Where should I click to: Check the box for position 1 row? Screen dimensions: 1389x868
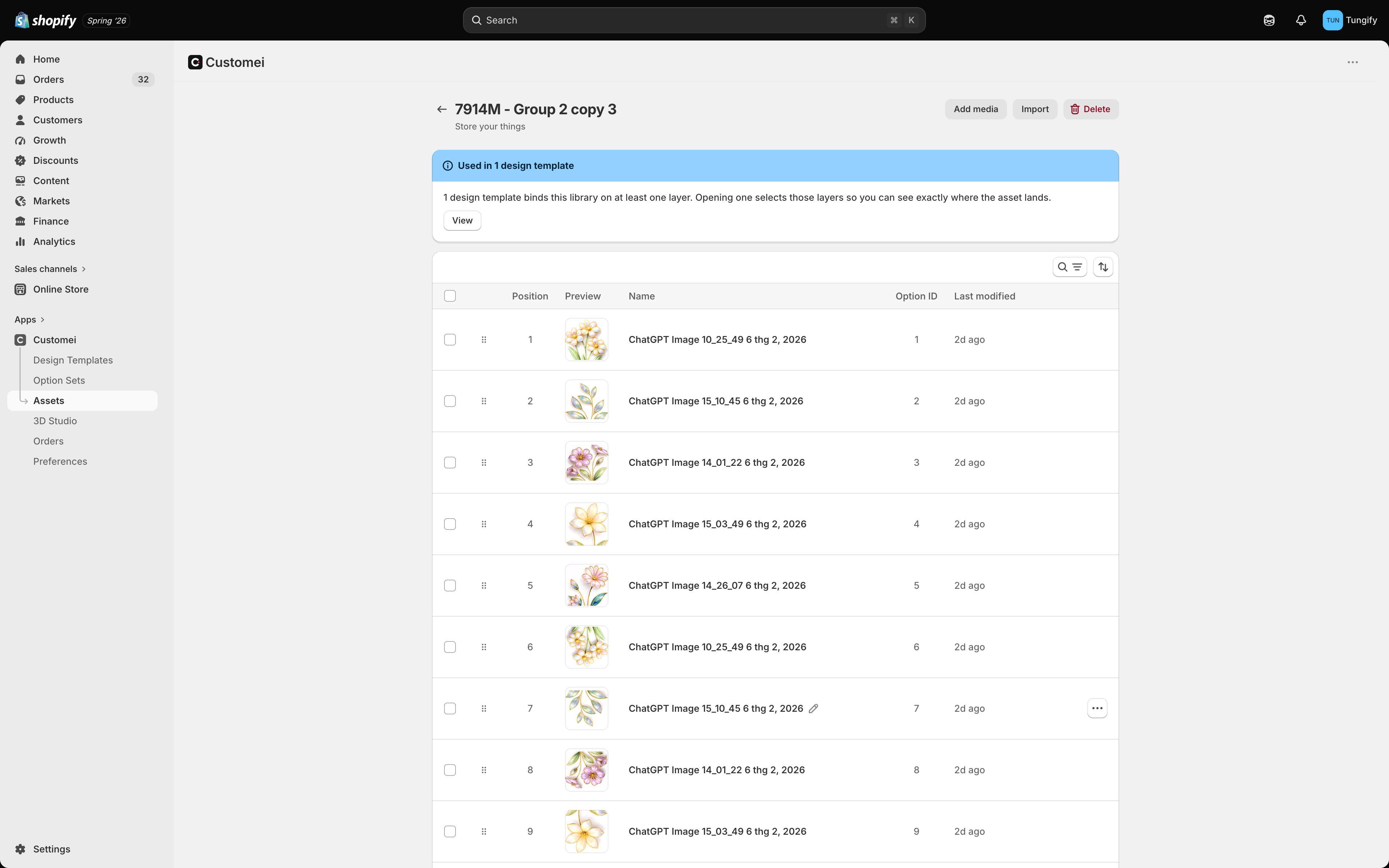point(450,340)
